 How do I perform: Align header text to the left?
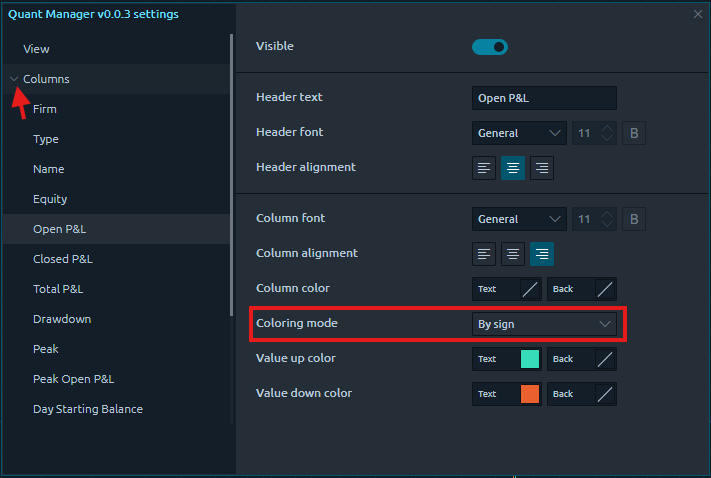[485, 168]
